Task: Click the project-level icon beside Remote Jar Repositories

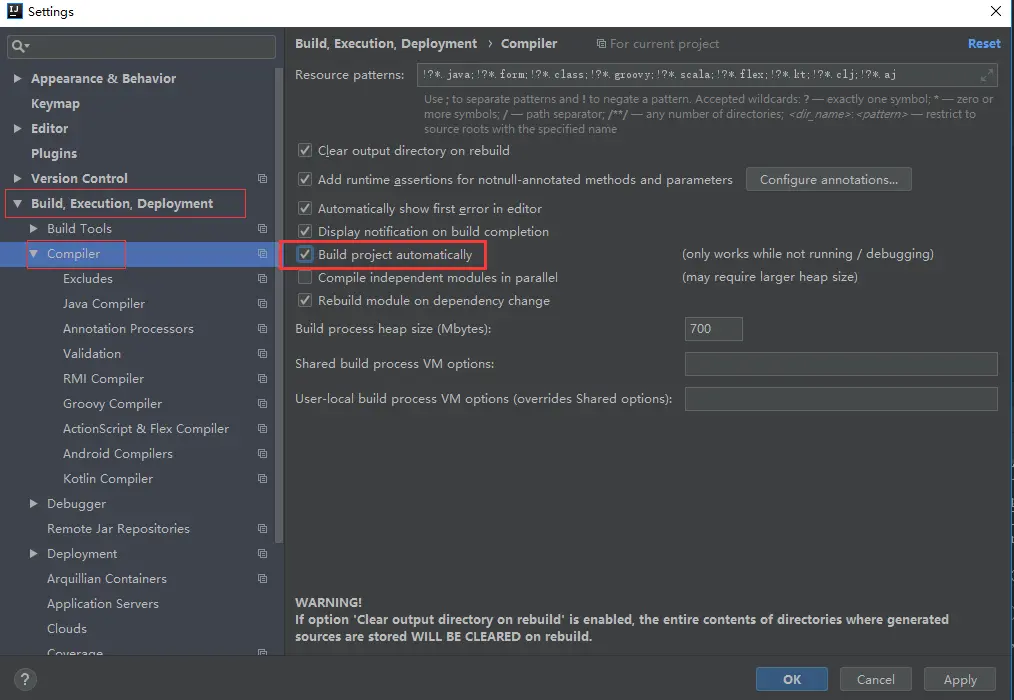Action: coord(263,529)
